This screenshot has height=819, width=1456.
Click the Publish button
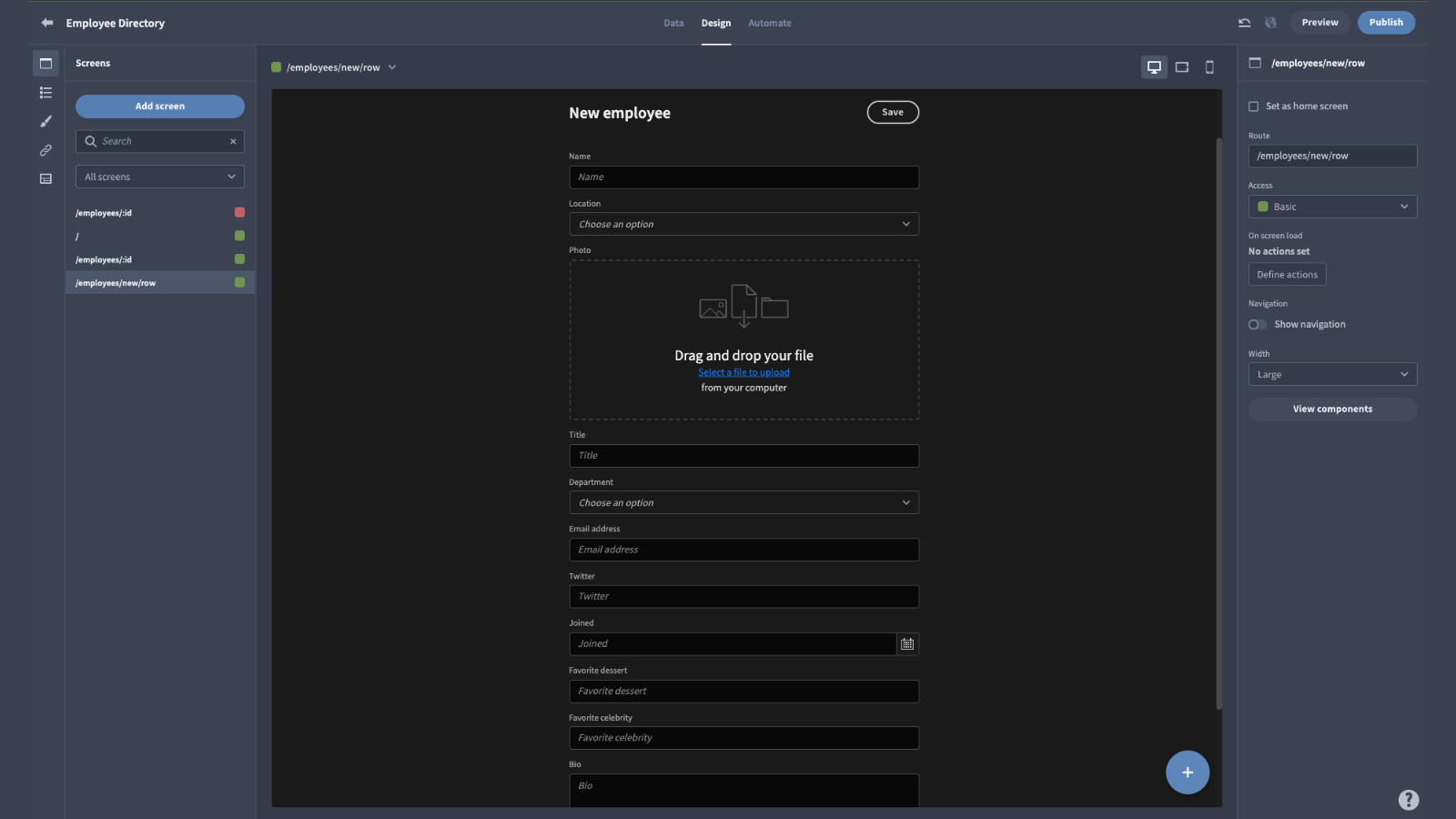(1386, 22)
